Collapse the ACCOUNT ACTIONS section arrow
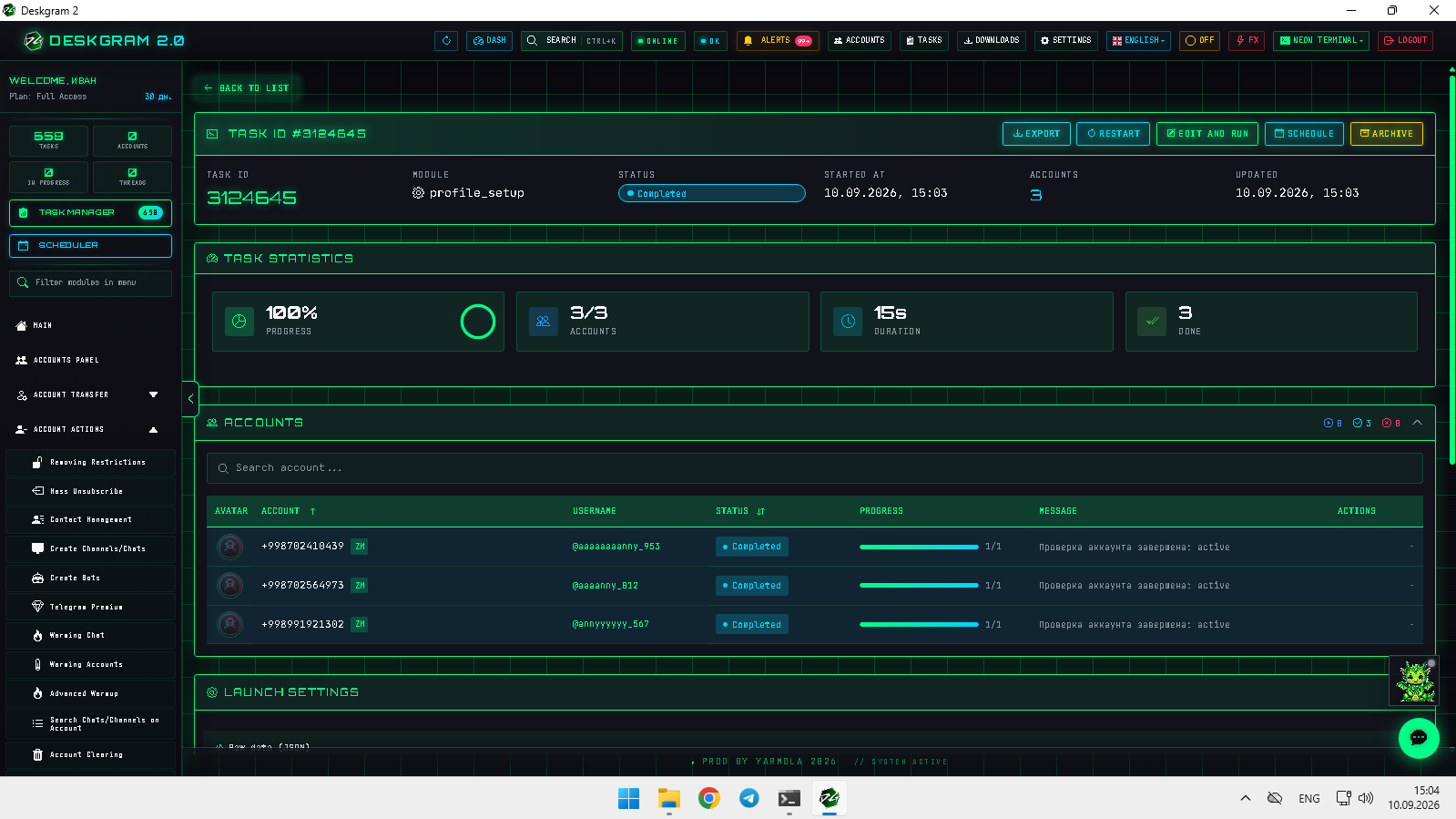1456x819 pixels. point(153,429)
